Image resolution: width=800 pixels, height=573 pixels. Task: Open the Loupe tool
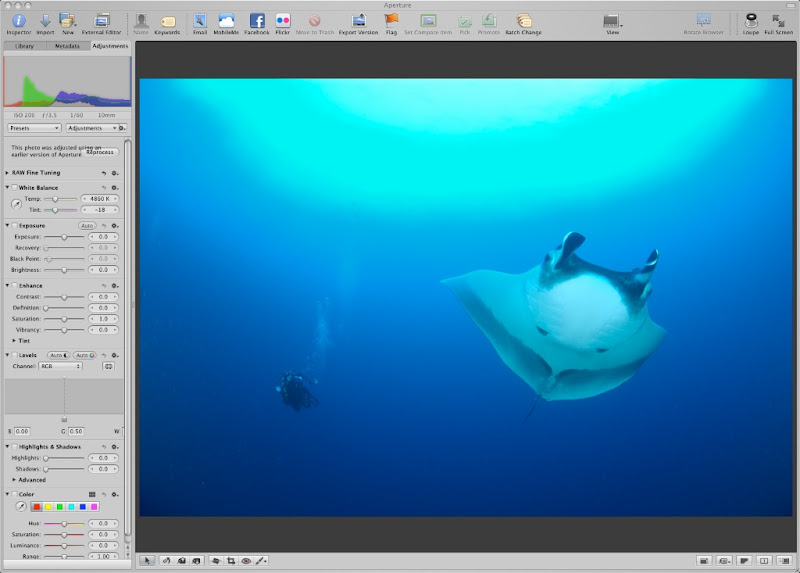pyautogui.click(x=751, y=21)
